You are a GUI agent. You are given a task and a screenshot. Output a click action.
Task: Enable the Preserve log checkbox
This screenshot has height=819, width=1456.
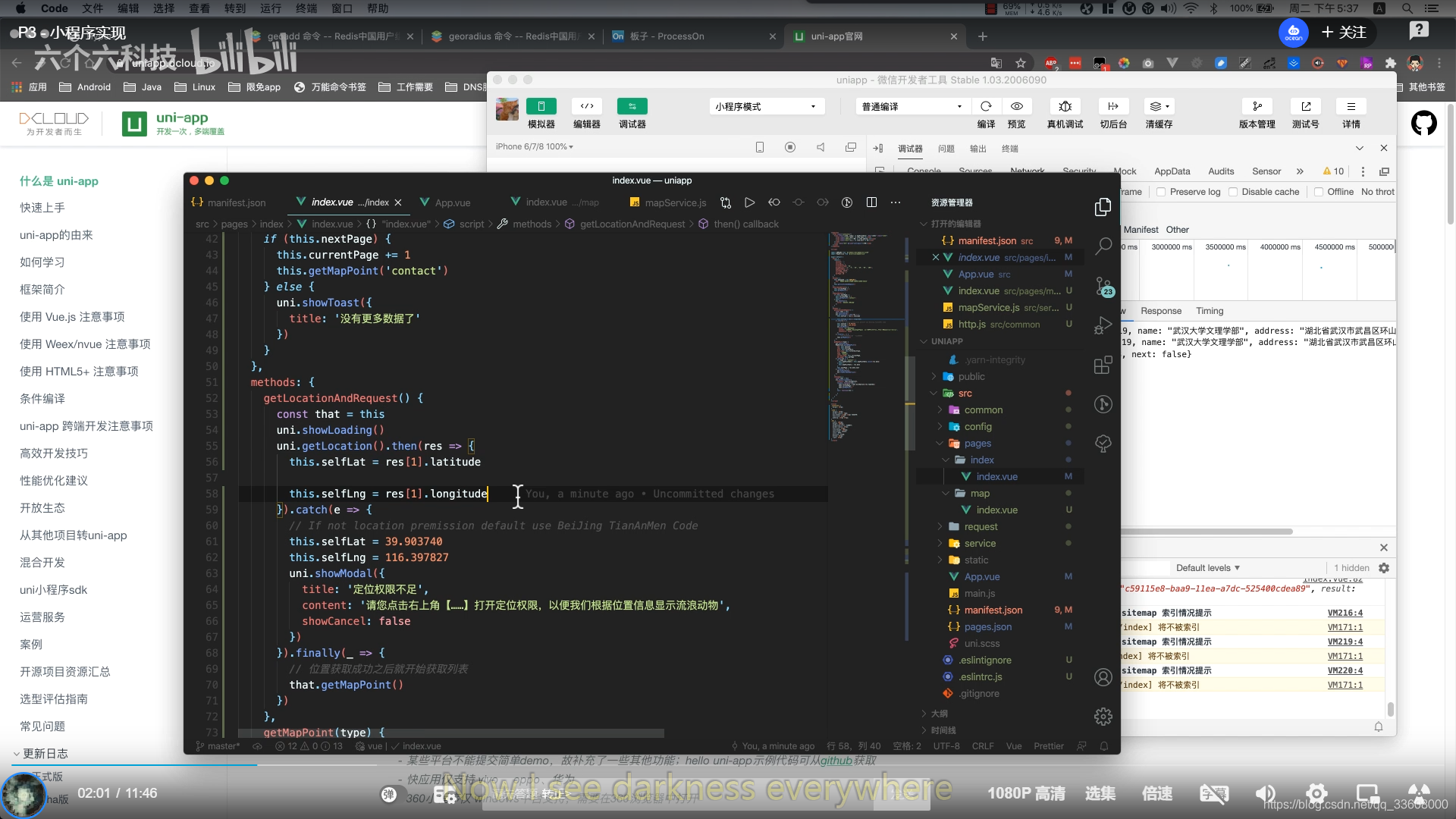click(x=1161, y=192)
